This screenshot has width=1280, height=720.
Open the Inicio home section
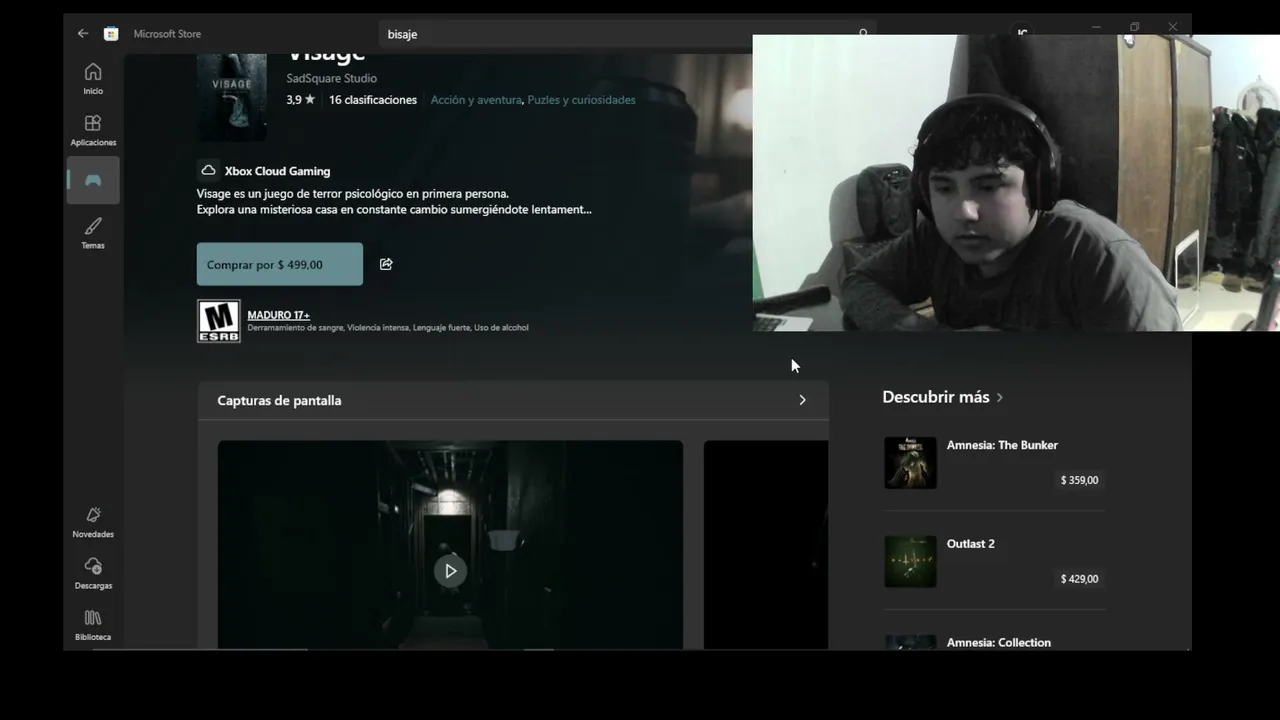[93, 78]
